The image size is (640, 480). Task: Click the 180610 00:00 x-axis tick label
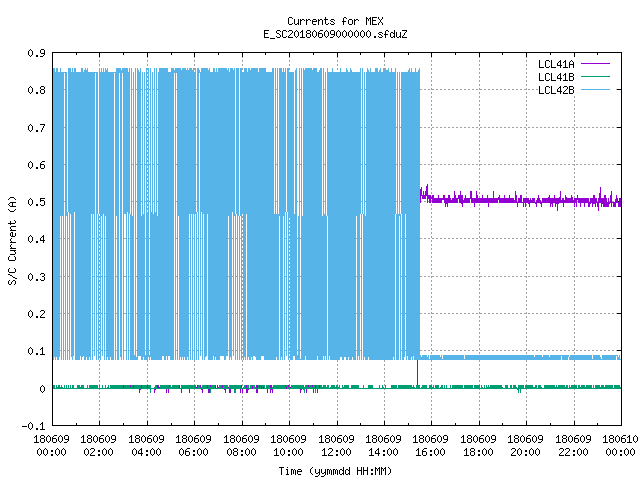tap(620, 446)
